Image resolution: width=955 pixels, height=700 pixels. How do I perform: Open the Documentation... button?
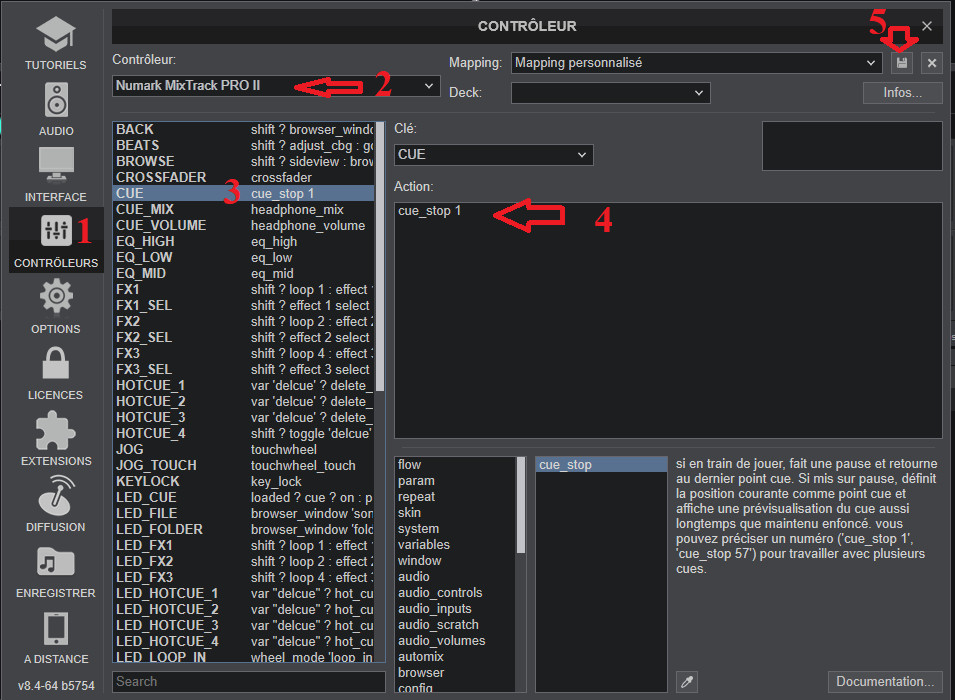(885, 681)
